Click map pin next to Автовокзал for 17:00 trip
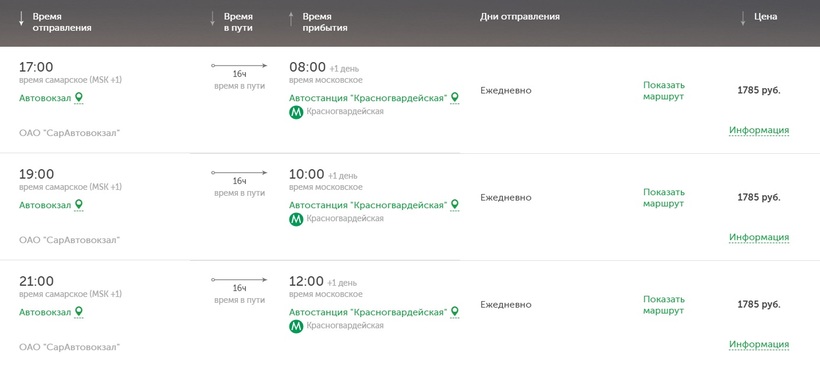820x365 pixels. pos(78,97)
